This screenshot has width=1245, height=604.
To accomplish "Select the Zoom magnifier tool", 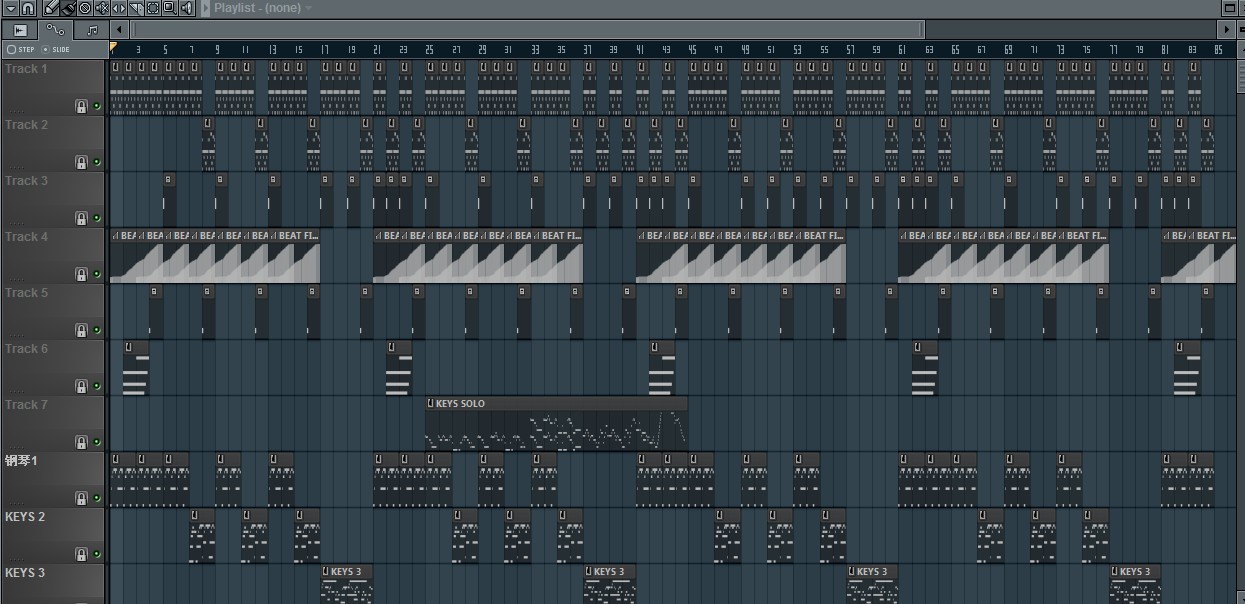I will (169, 8).
